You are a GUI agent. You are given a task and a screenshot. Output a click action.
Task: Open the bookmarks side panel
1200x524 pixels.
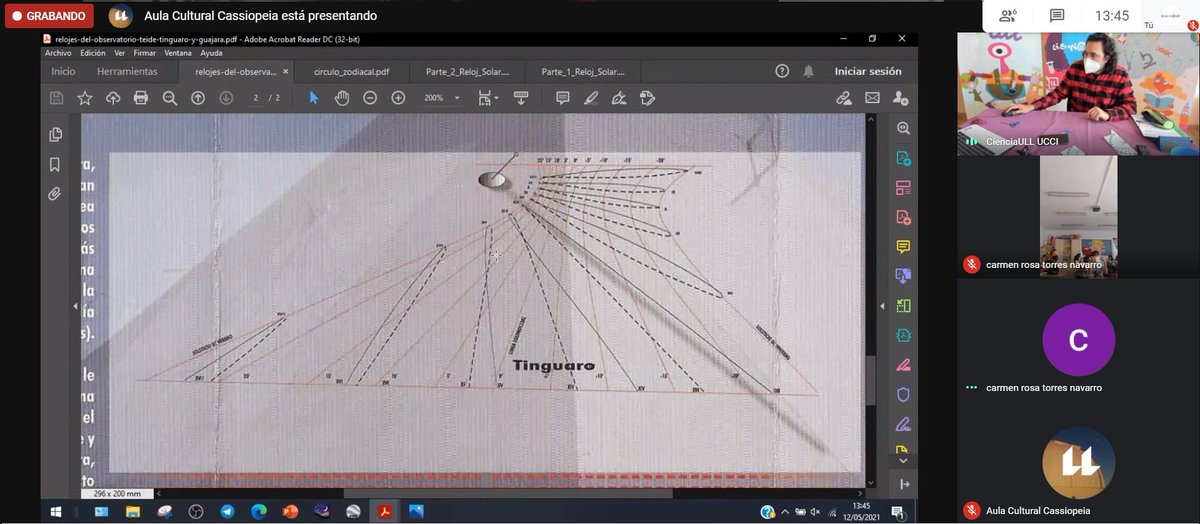point(55,164)
